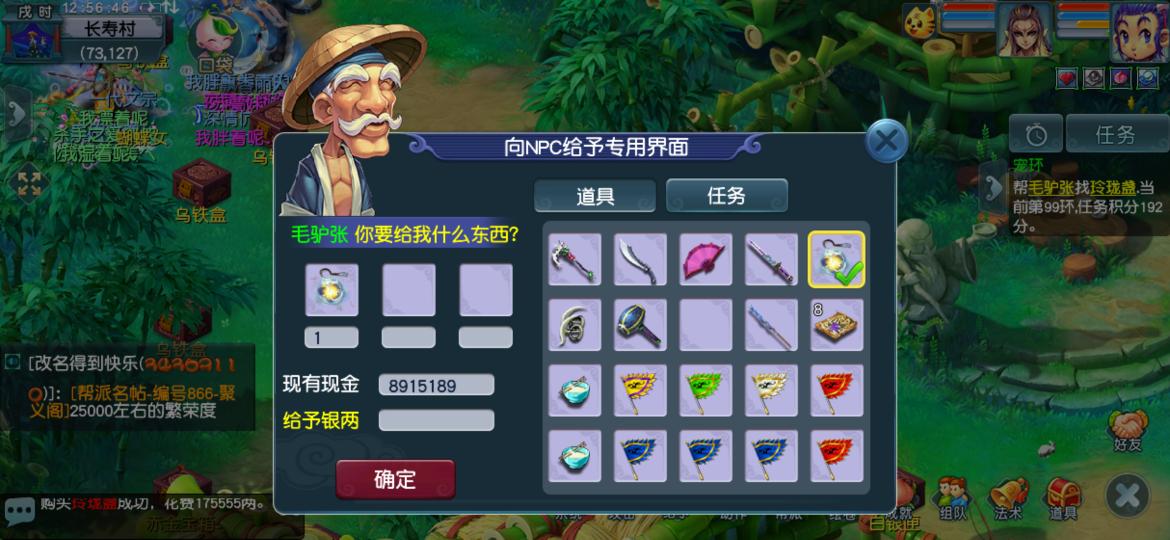Close the NPC give dialog
This screenshot has width=1170, height=540.
886,141
